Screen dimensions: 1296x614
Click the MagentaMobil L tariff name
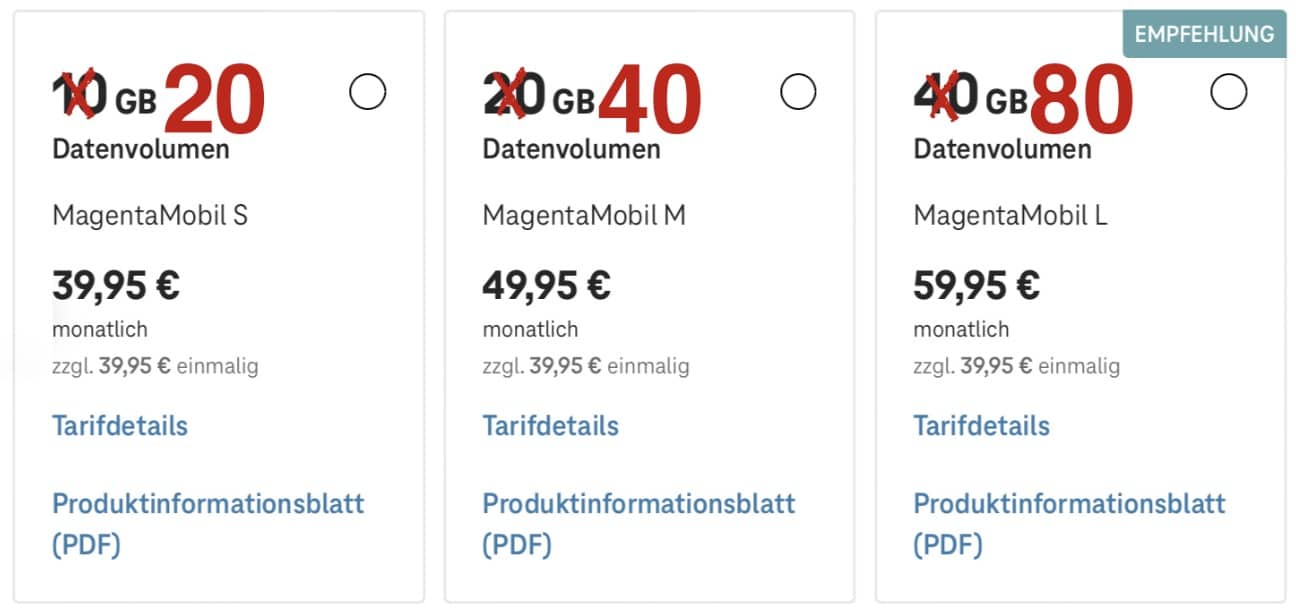click(x=1011, y=215)
